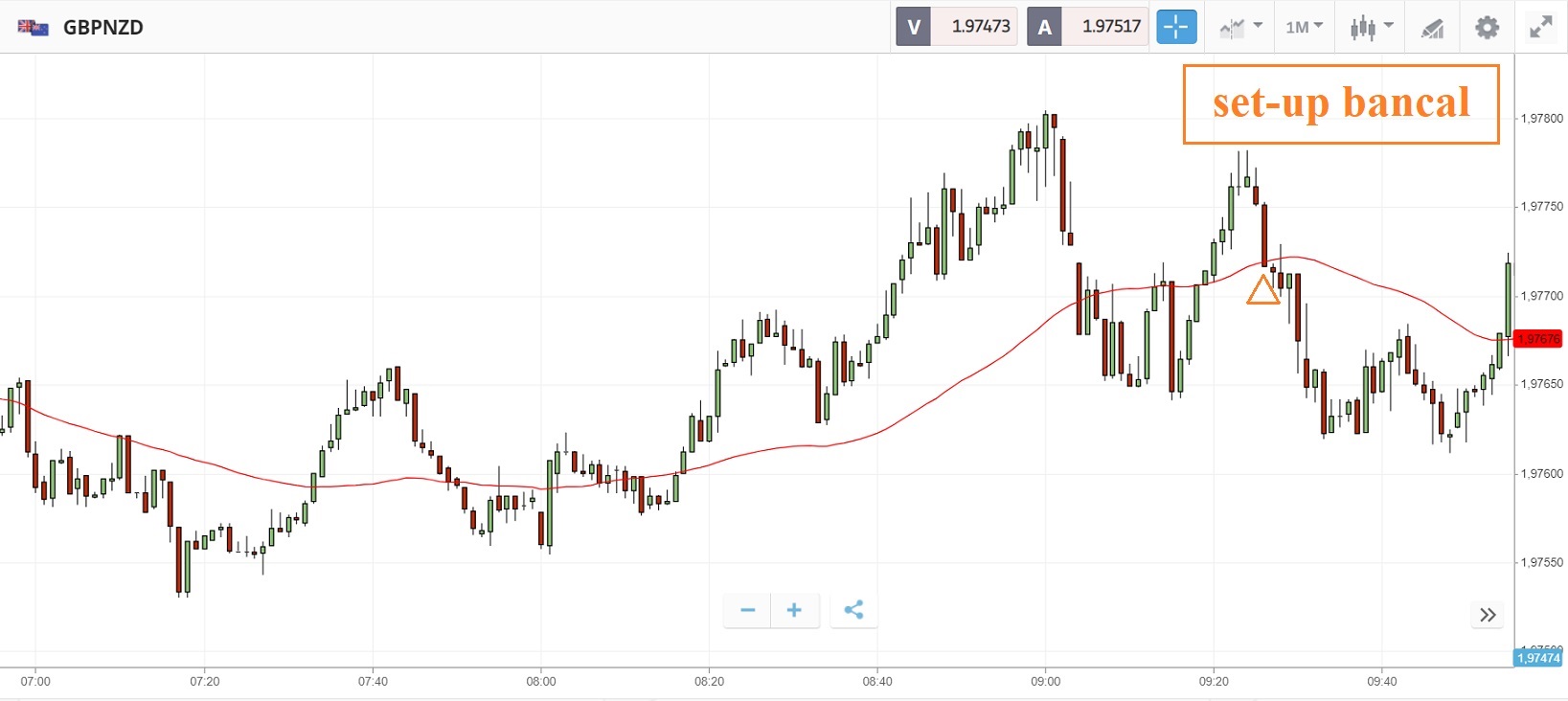Zoom out with the minus button

[748, 610]
